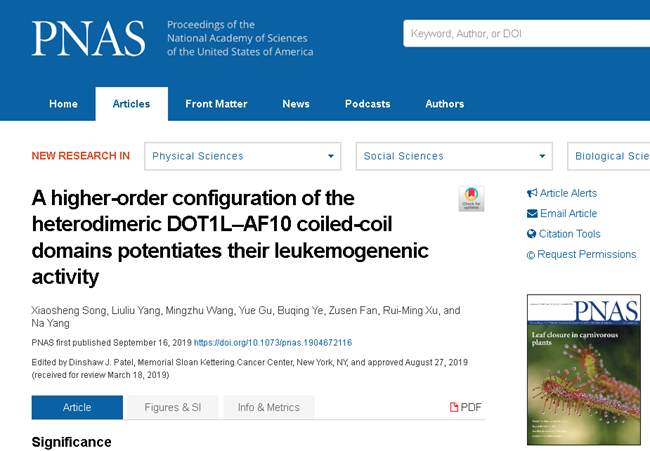
Task: Open the Biological Sciences dropdown
Action: tap(610, 156)
